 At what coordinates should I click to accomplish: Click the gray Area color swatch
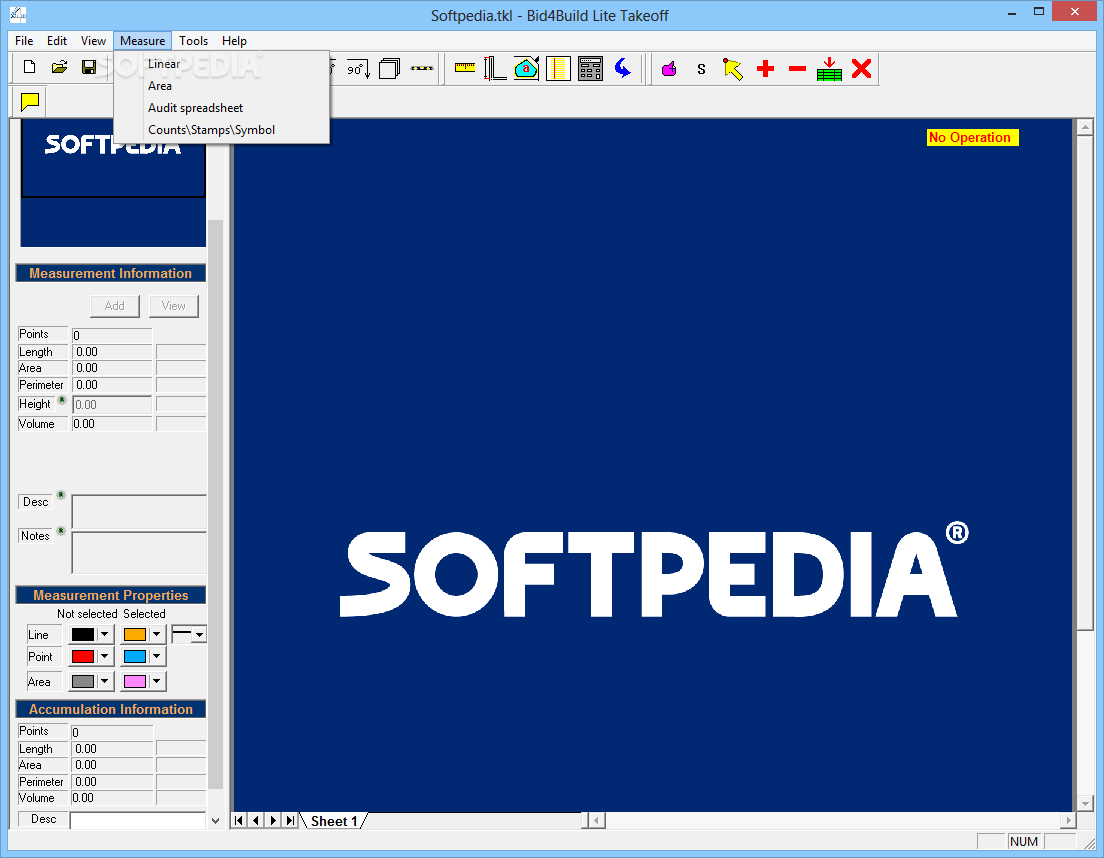point(82,681)
